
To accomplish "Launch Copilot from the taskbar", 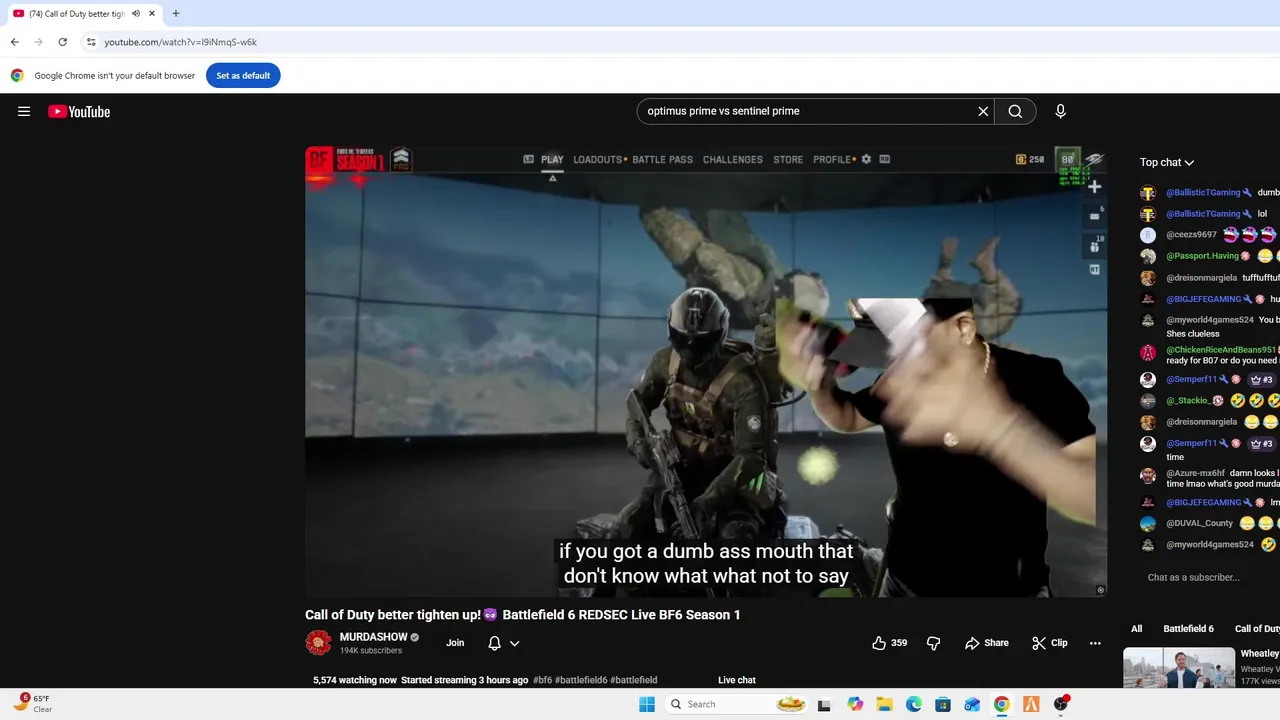I will (855, 704).
